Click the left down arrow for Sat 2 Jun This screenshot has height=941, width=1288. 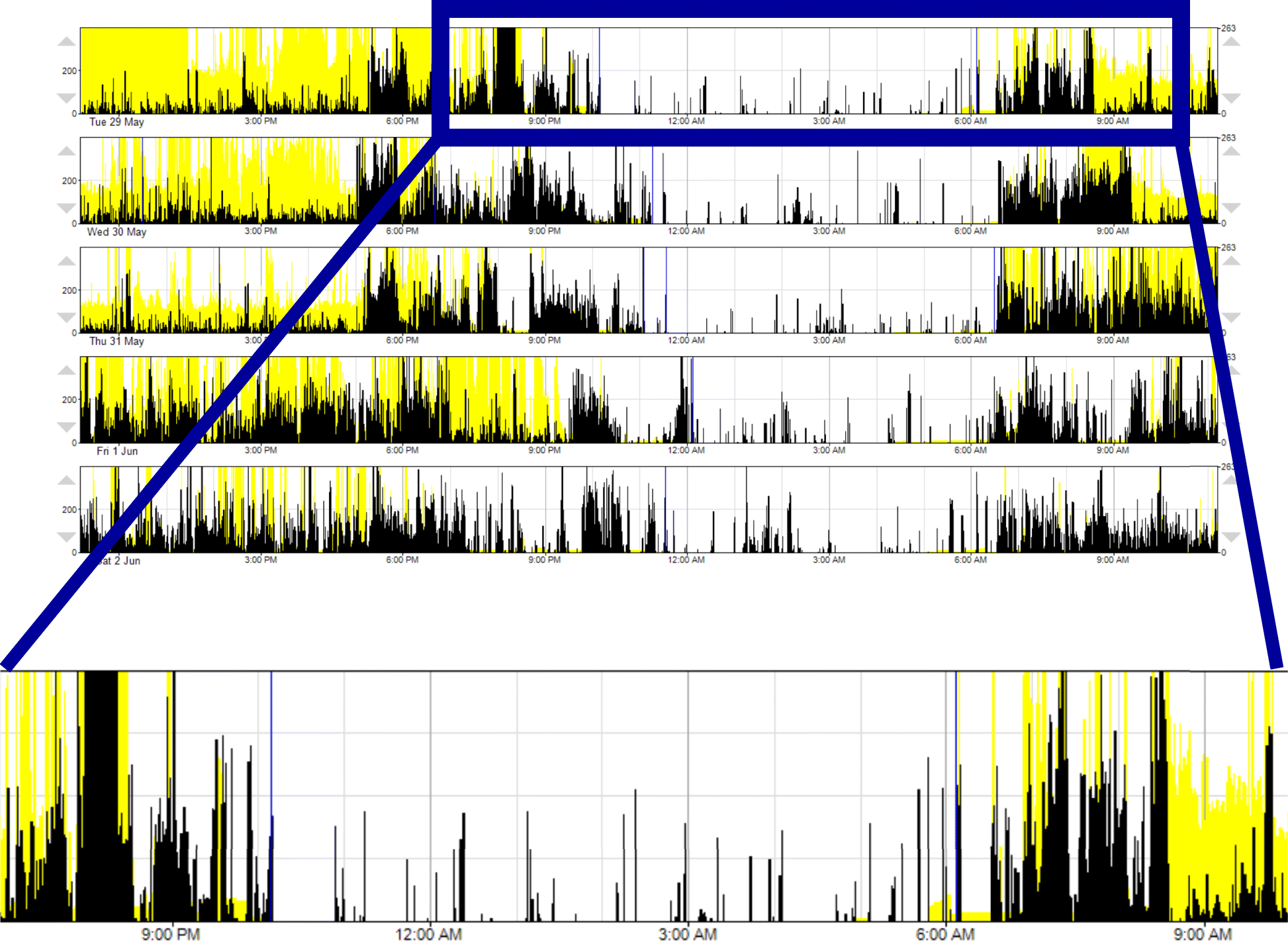(66, 537)
